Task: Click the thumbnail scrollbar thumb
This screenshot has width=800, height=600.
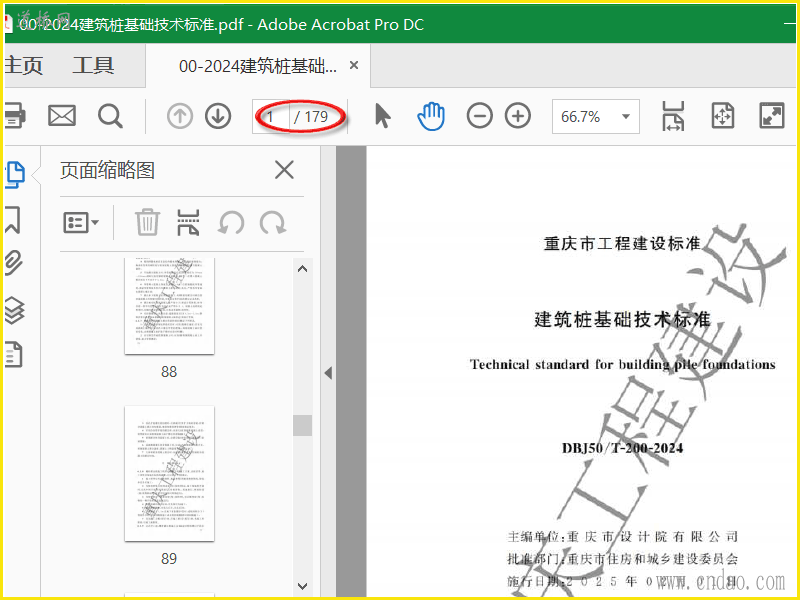Action: [302, 426]
